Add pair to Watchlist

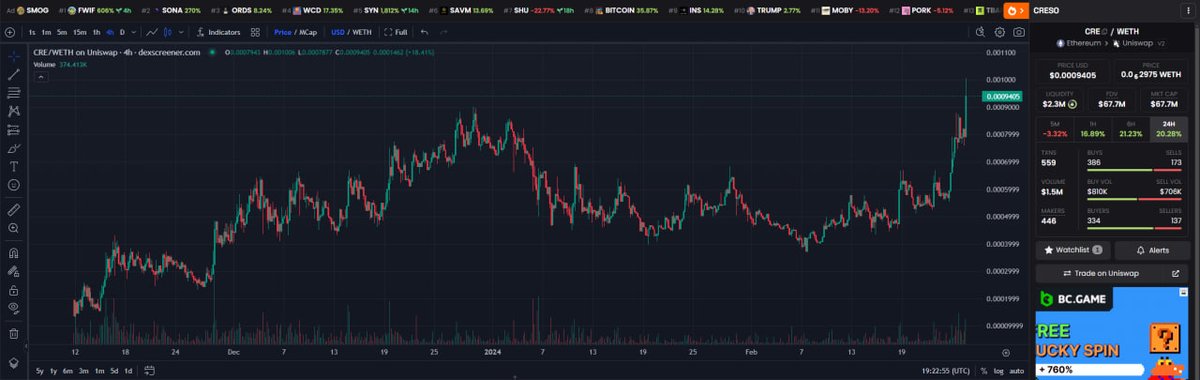click(x=1073, y=250)
